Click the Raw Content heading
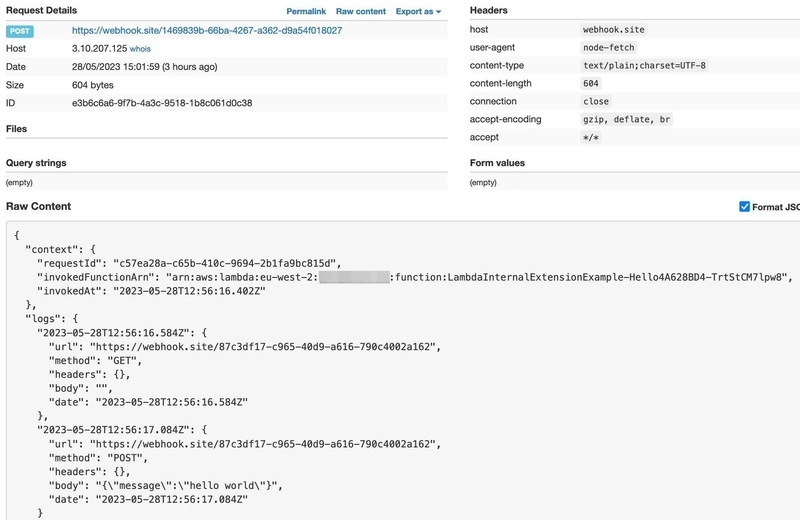Viewport: 800px width, 520px height. (x=38, y=207)
